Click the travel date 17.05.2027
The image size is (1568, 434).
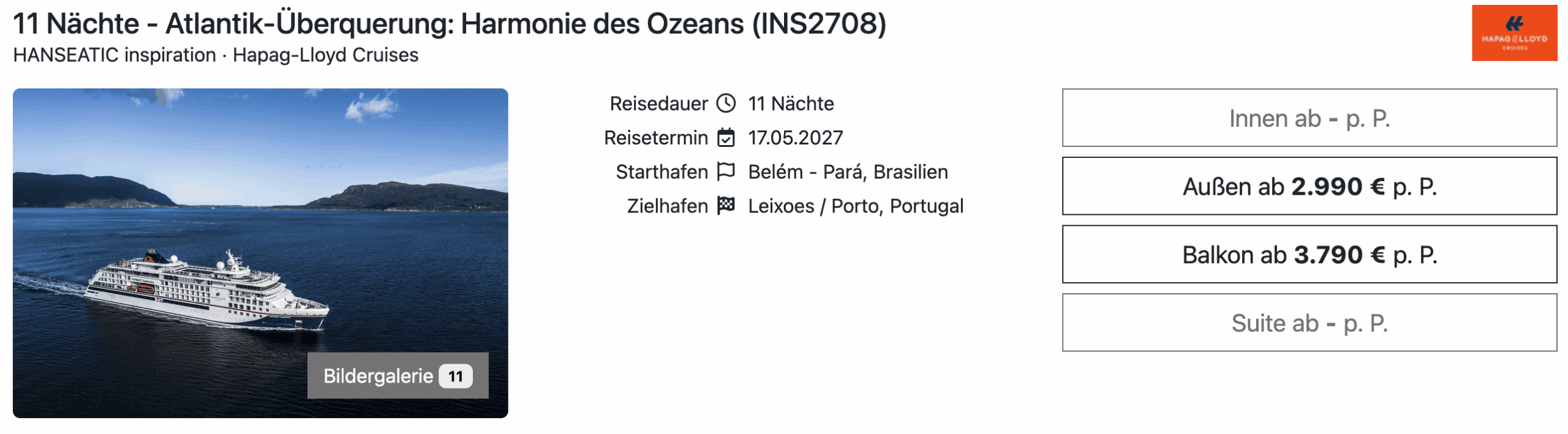point(795,138)
